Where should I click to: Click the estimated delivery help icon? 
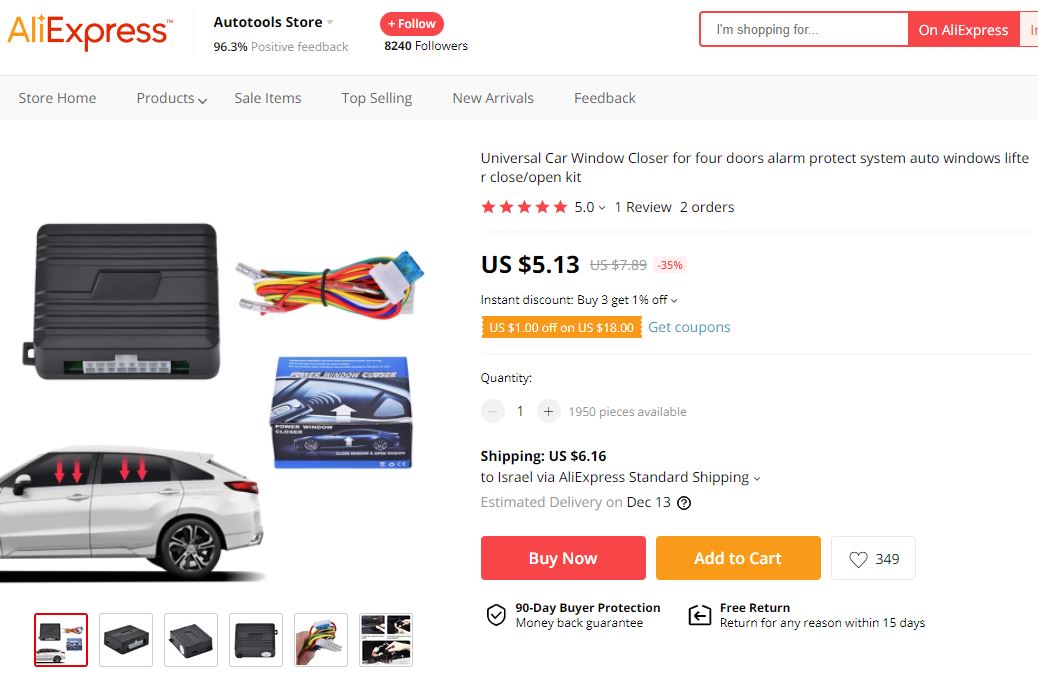click(684, 503)
